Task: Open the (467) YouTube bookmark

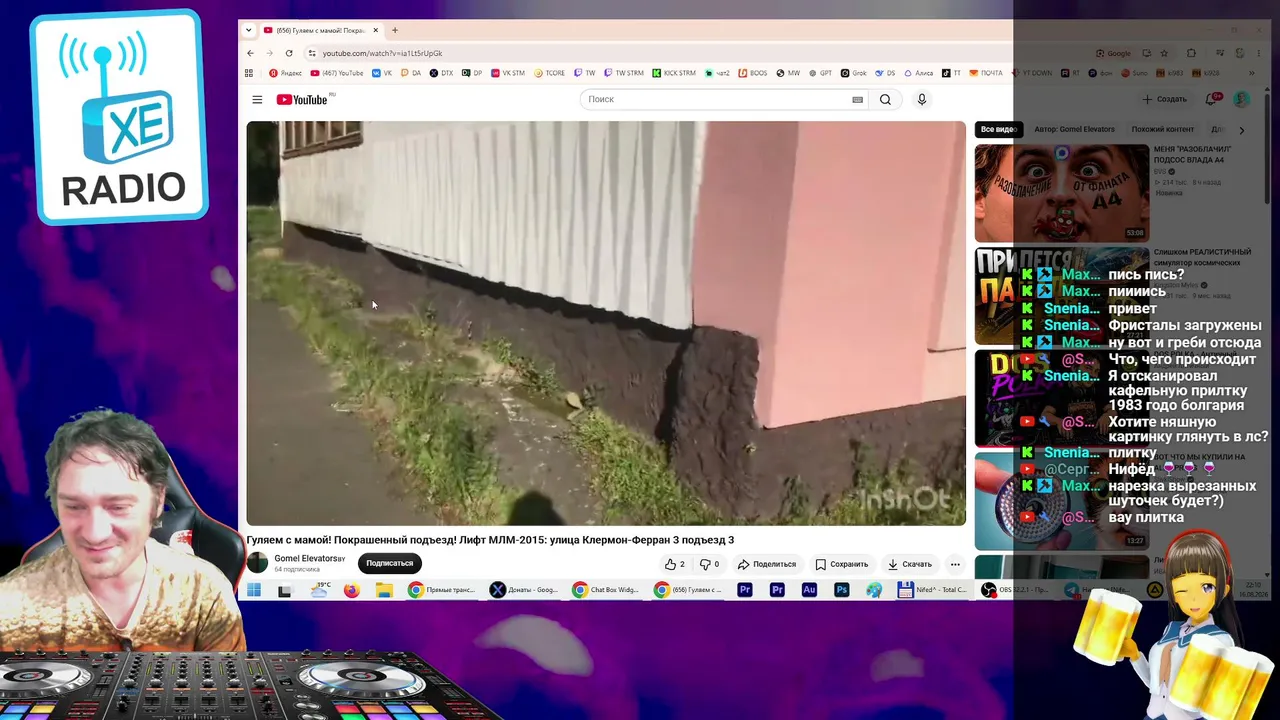Action: (x=337, y=73)
